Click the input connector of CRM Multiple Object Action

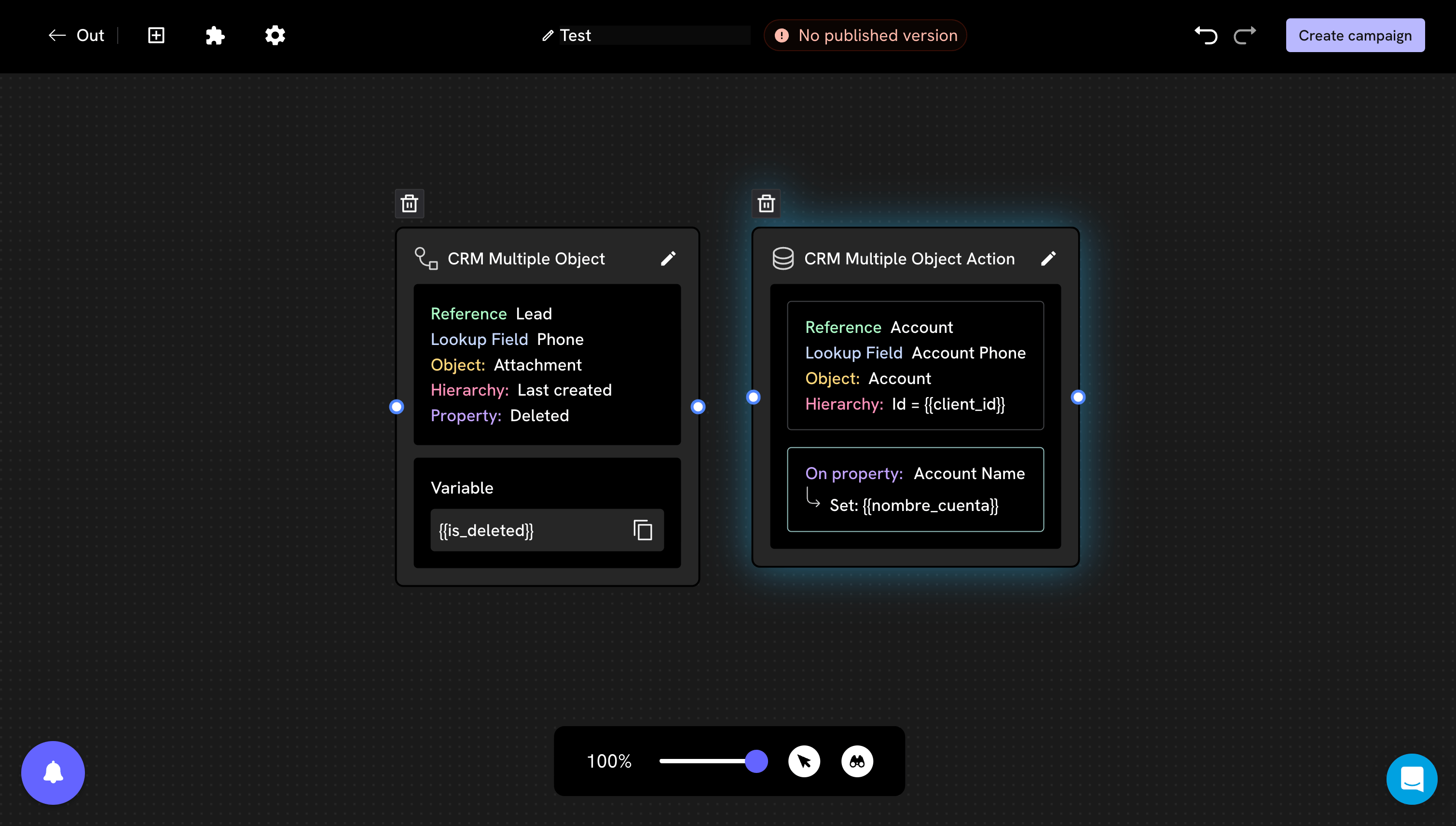(x=753, y=397)
